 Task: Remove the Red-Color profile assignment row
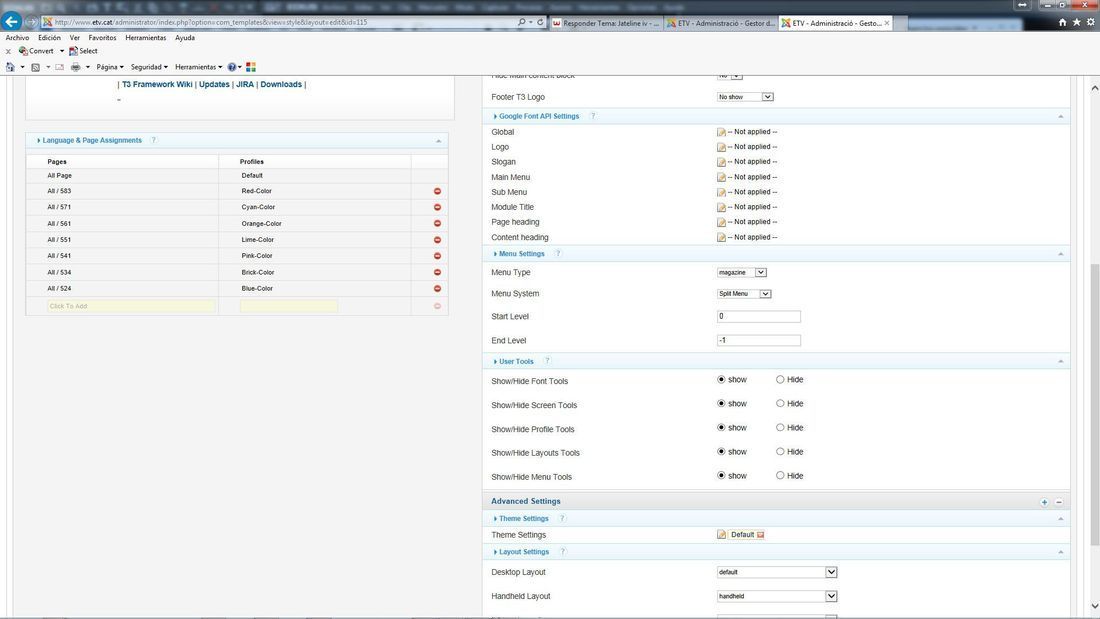437,191
